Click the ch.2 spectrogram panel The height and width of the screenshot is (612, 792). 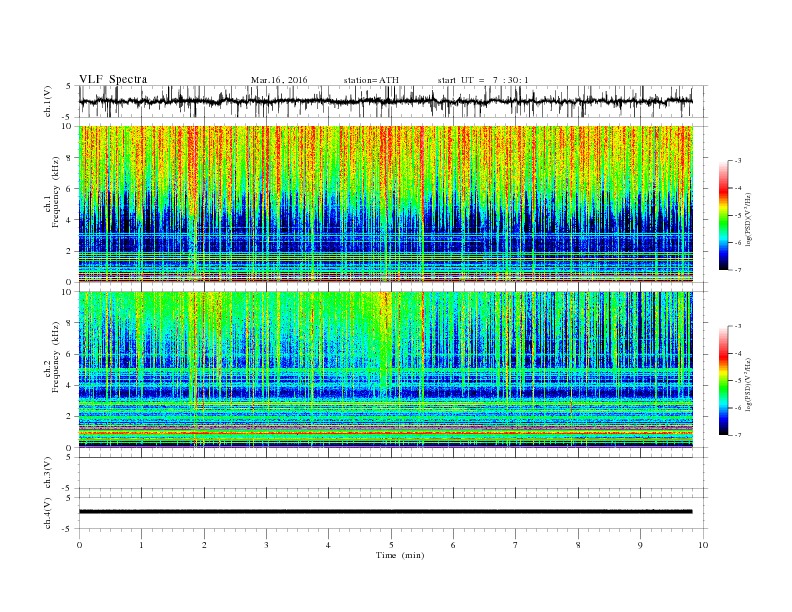click(x=386, y=370)
